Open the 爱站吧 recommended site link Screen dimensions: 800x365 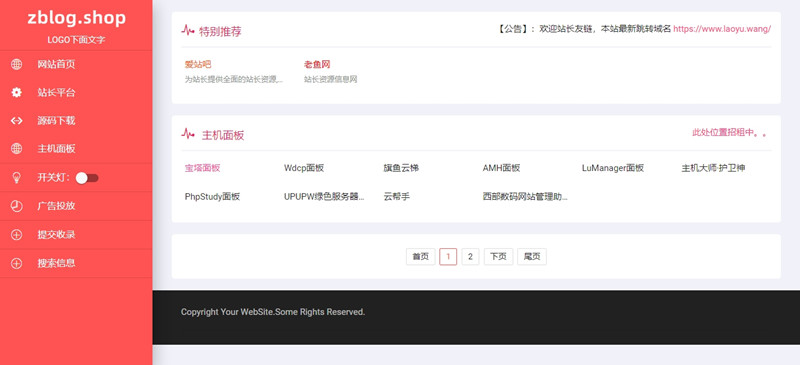coord(198,64)
